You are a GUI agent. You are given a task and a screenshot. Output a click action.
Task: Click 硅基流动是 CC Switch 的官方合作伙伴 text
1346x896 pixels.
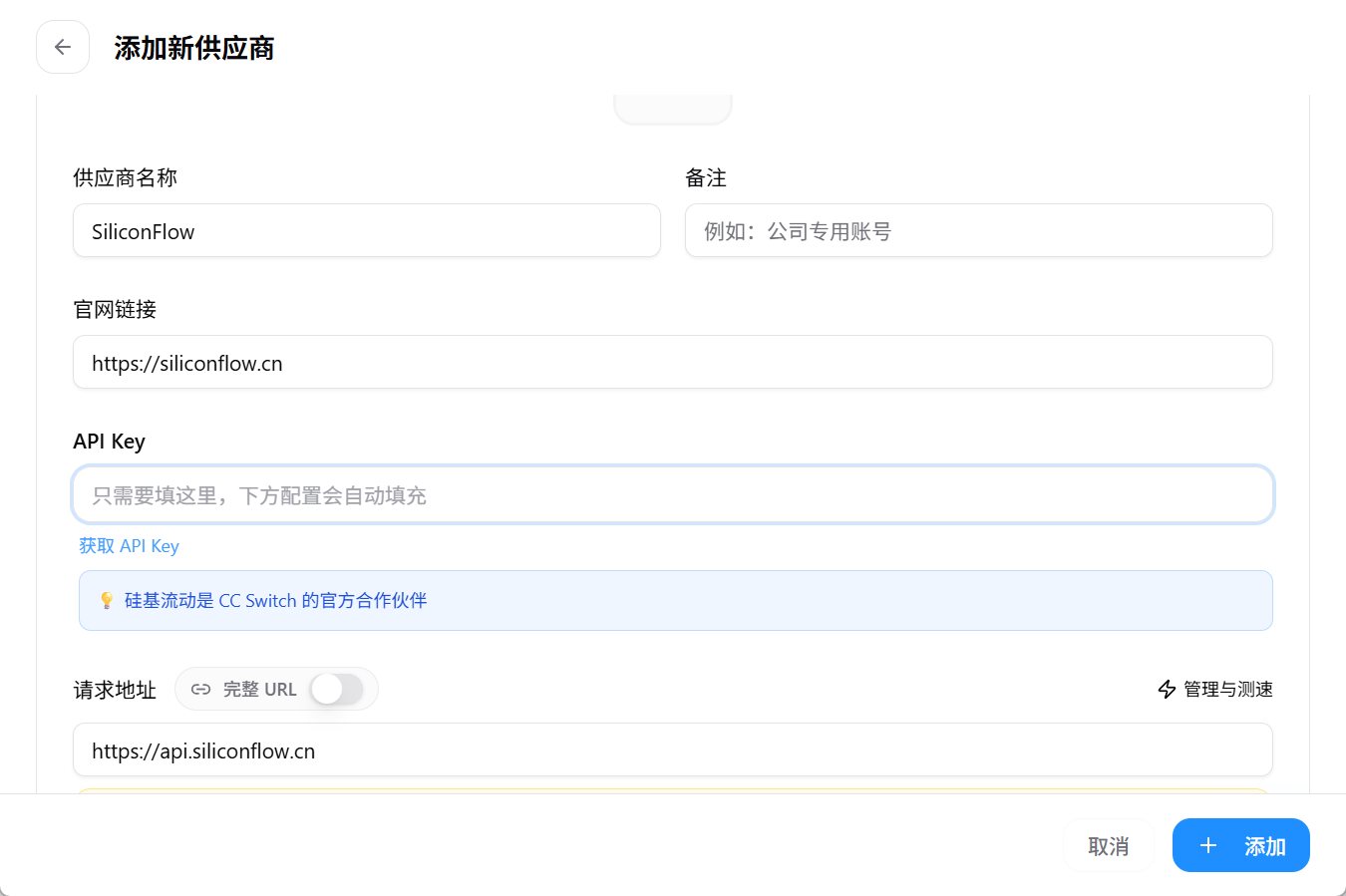point(275,600)
